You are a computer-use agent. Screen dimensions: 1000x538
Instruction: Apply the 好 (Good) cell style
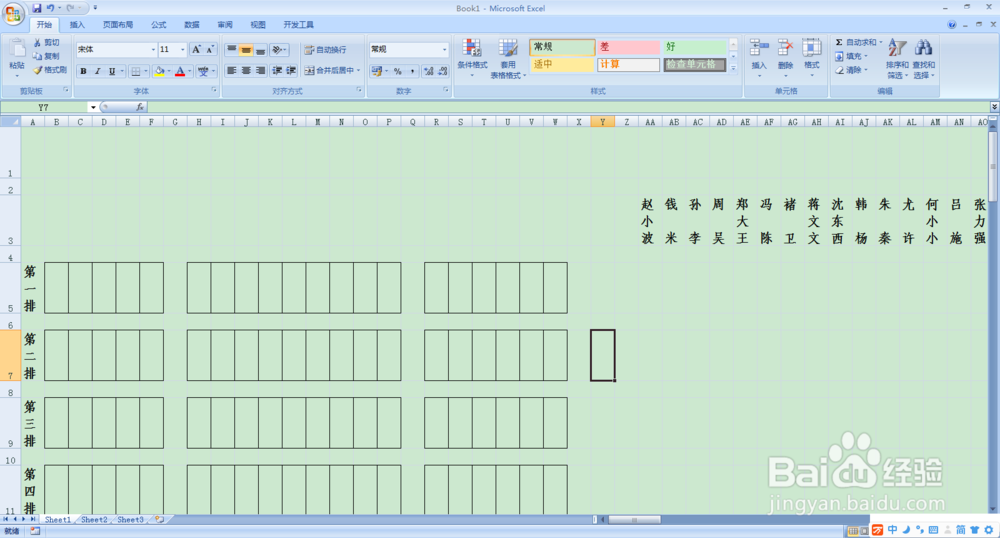coord(695,47)
